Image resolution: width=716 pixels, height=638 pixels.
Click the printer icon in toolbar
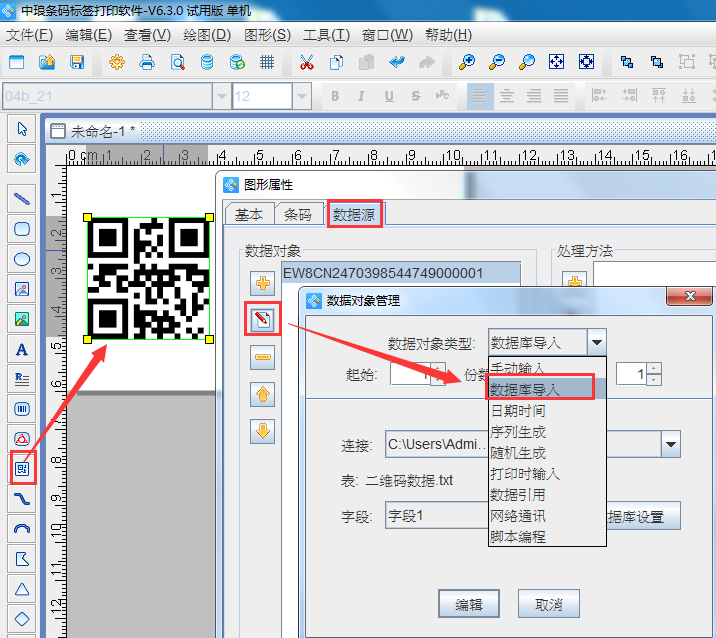click(x=147, y=62)
